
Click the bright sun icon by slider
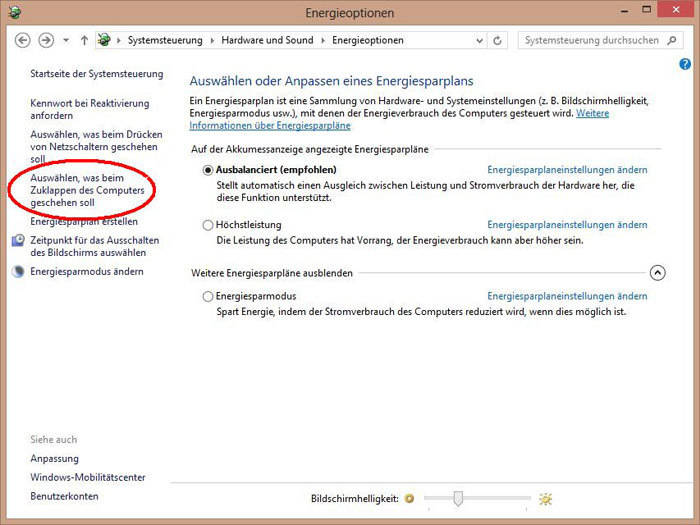(545, 499)
